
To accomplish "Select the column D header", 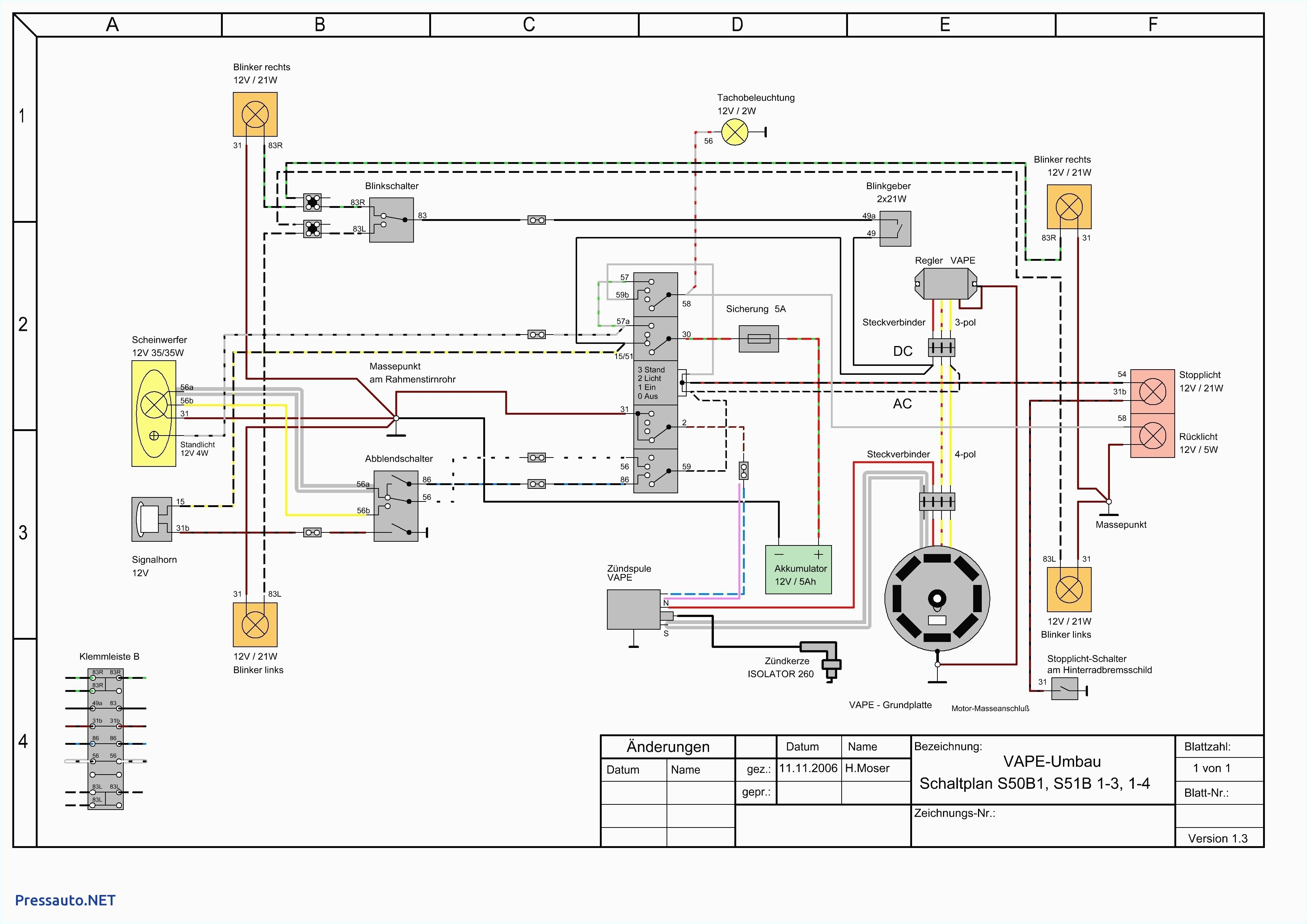I will click(737, 24).
